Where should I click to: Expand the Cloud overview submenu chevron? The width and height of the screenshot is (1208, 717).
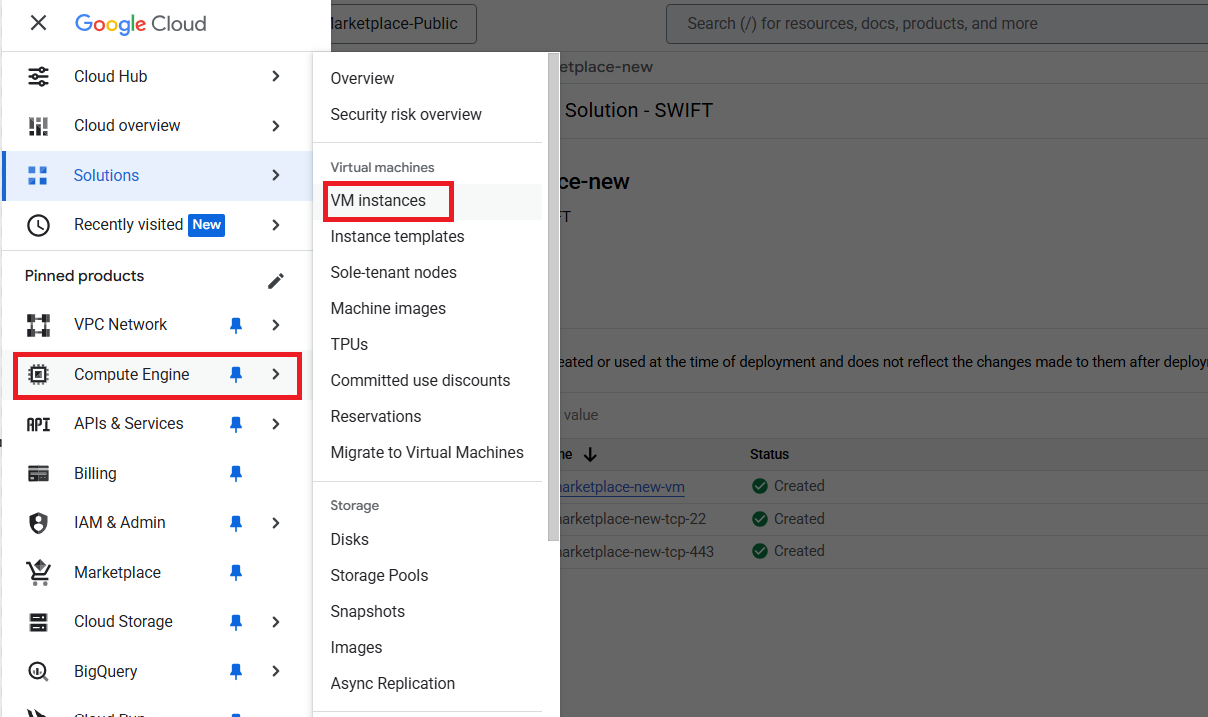[x=276, y=126]
